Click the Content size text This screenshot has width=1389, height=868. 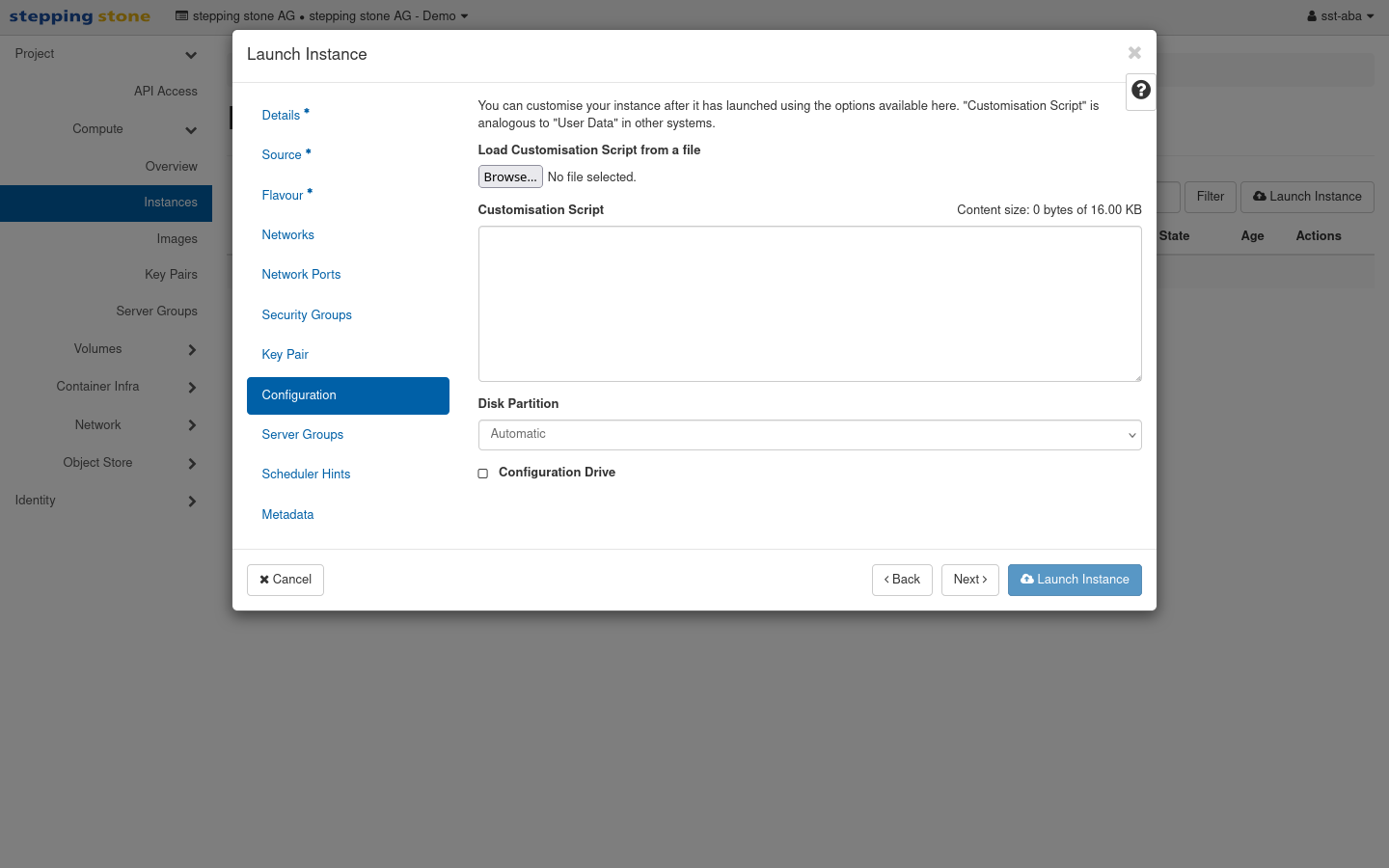pos(1049,209)
